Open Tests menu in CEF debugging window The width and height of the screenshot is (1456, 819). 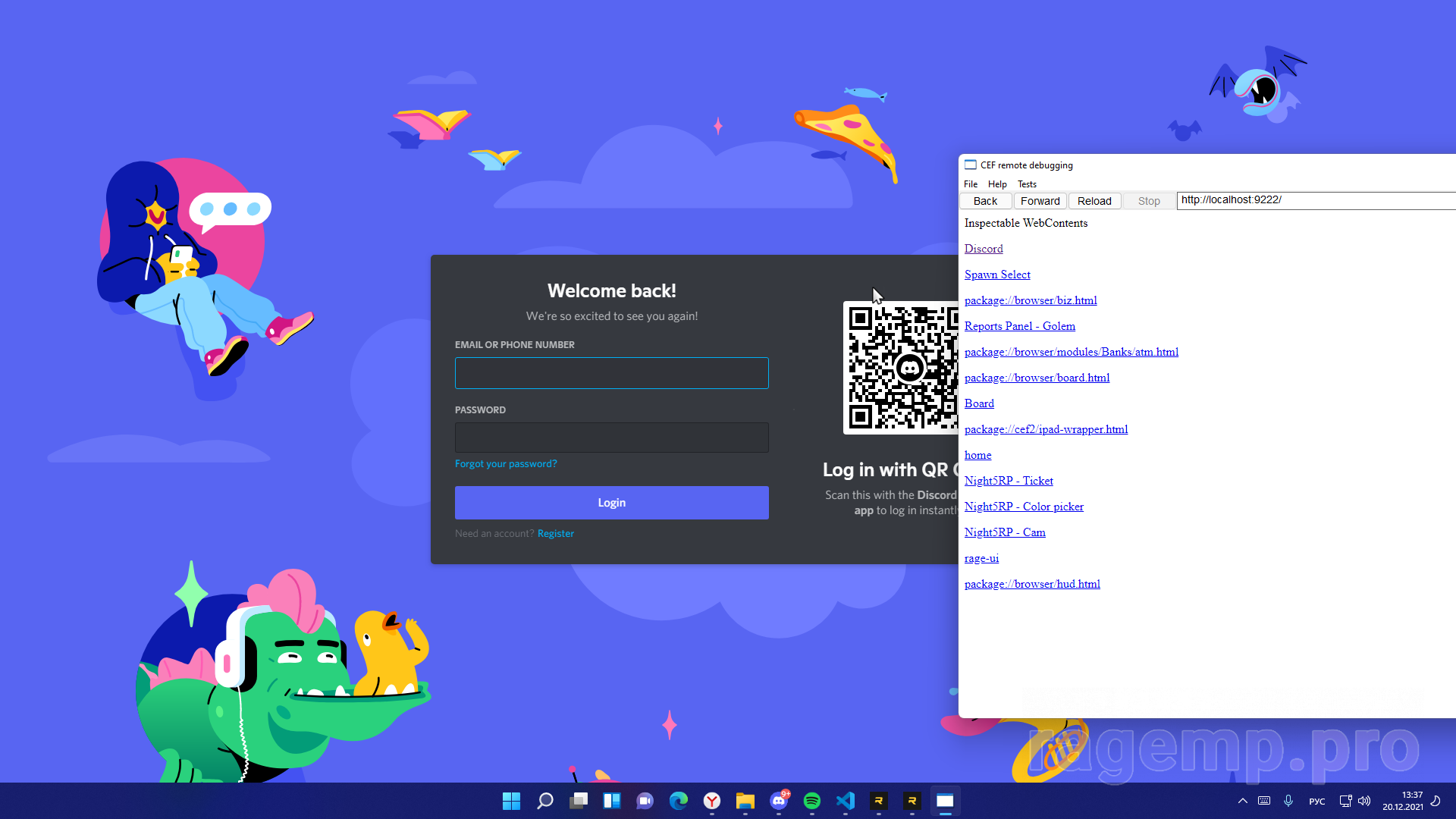tap(1027, 184)
